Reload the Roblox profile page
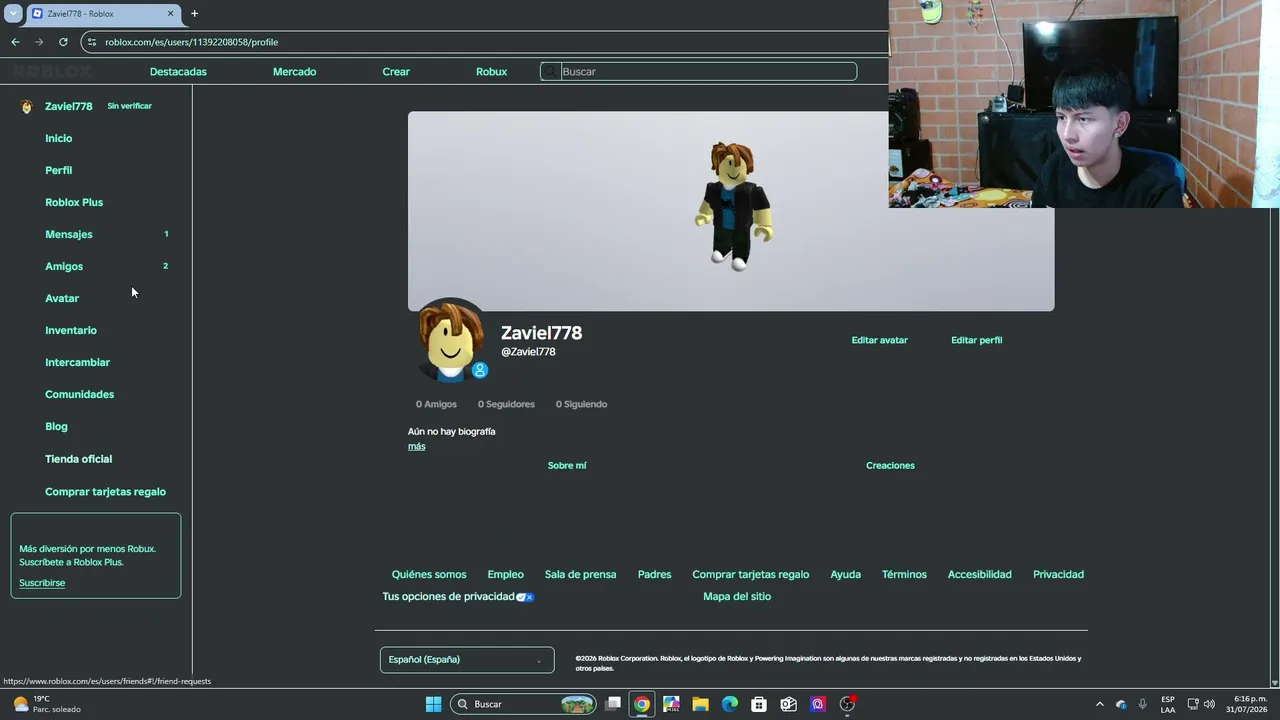 (63, 42)
